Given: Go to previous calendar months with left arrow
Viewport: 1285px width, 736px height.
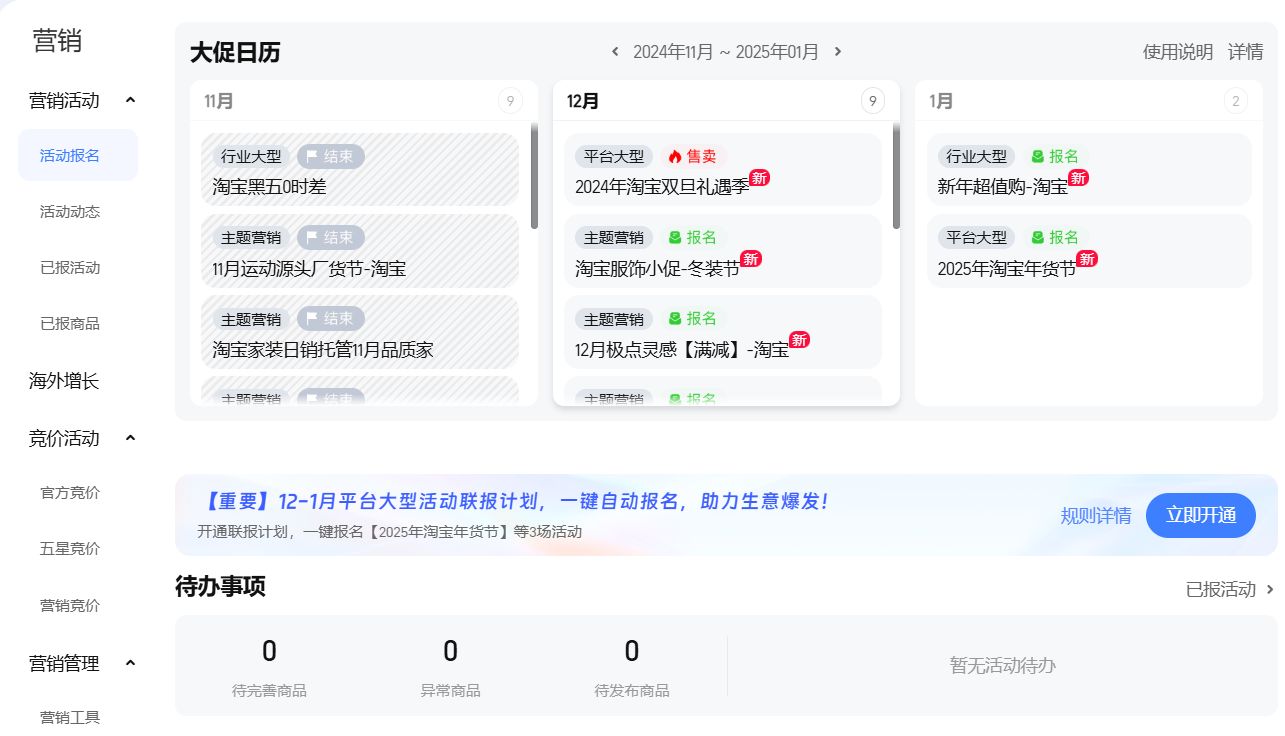Looking at the screenshot, I should pyautogui.click(x=615, y=52).
